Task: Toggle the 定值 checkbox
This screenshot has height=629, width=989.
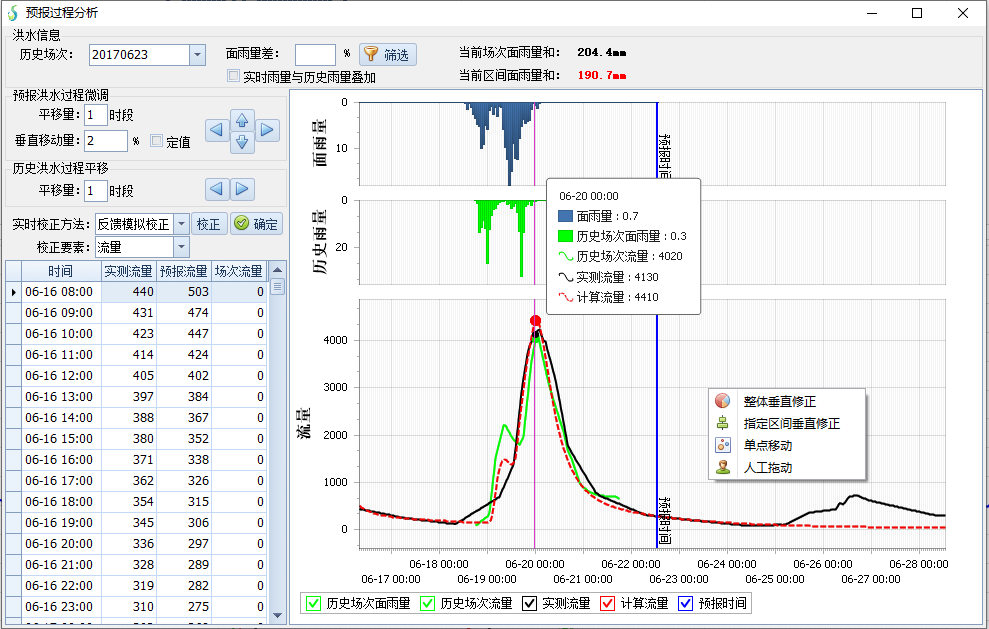Action: click(157, 141)
